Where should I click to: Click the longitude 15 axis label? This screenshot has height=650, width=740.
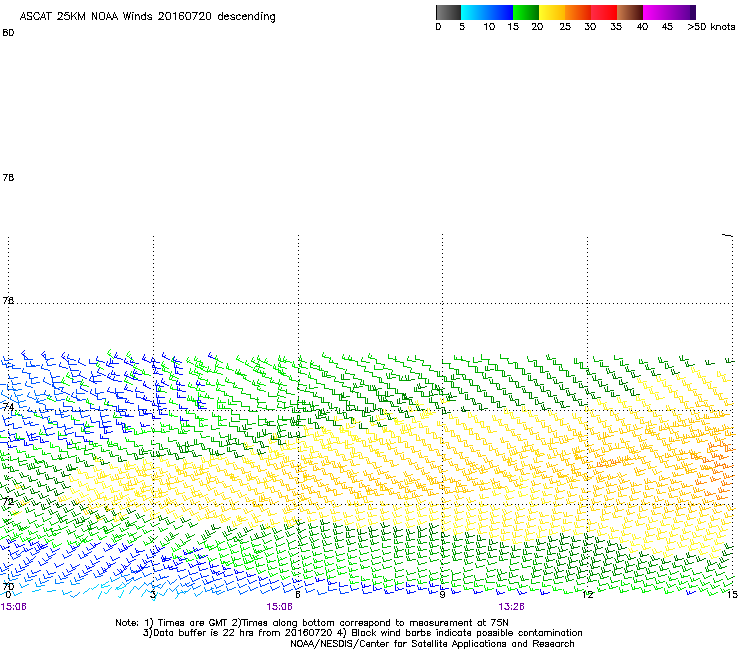732,595
